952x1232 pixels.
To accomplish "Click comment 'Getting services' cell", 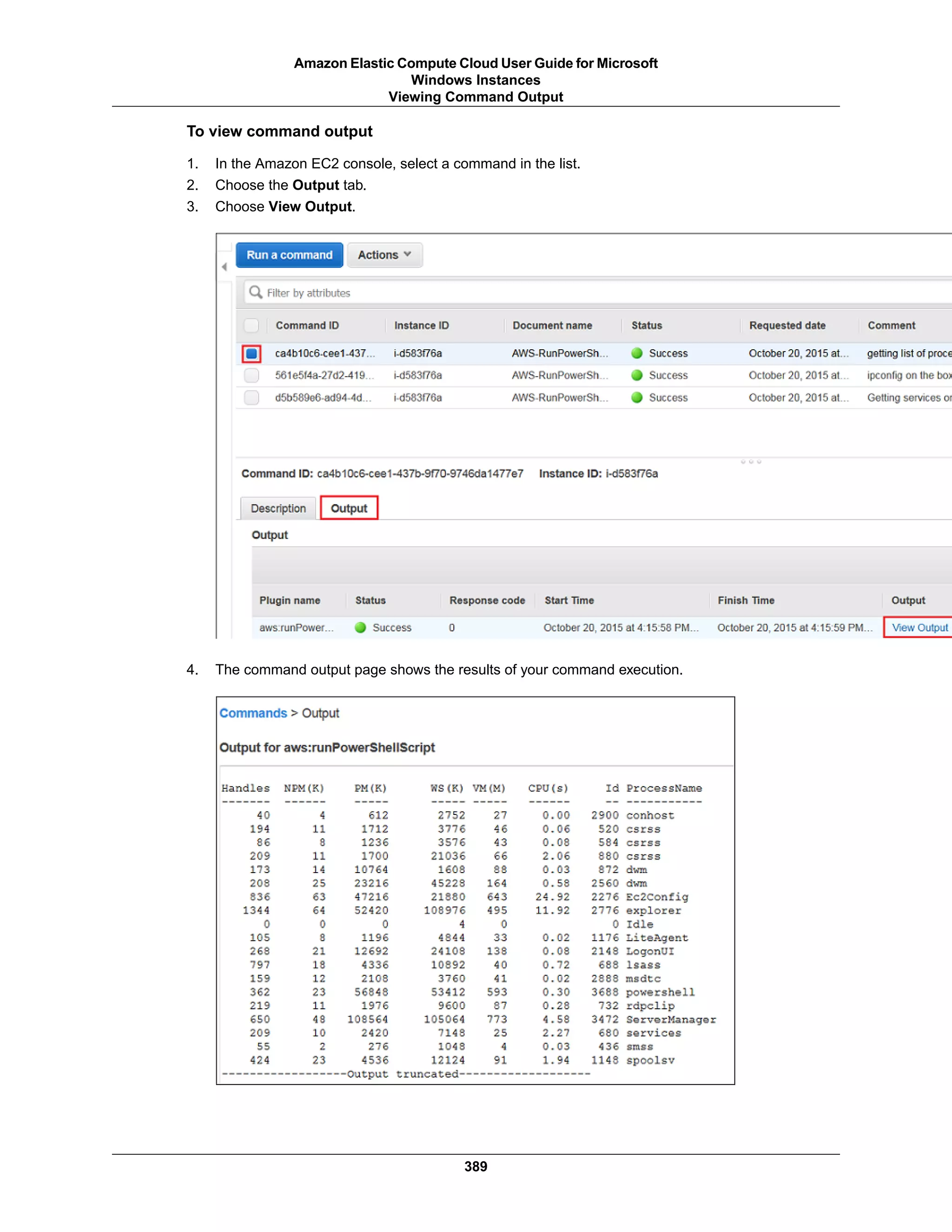I will (x=909, y=397).
